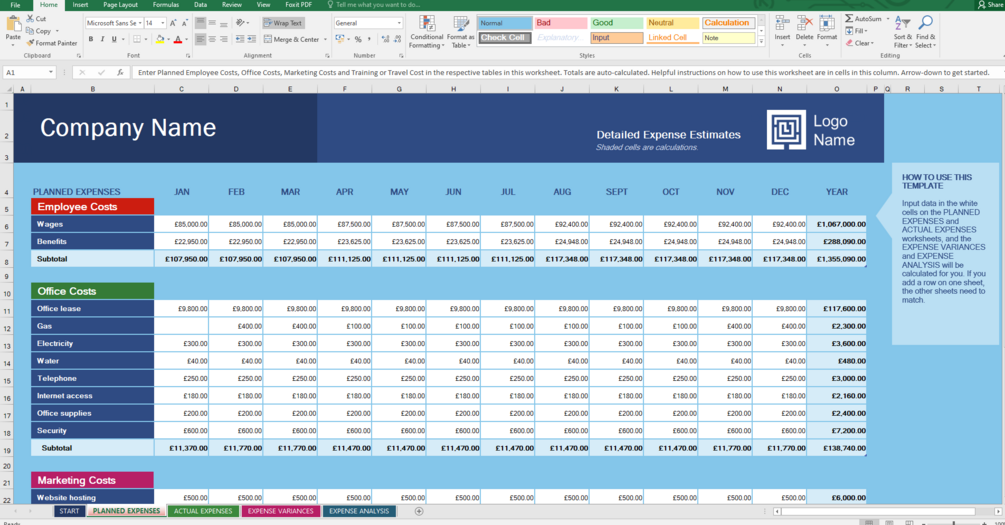Toggle Align Left alignment
1005x525 pixels.
[x=201, y=39]
